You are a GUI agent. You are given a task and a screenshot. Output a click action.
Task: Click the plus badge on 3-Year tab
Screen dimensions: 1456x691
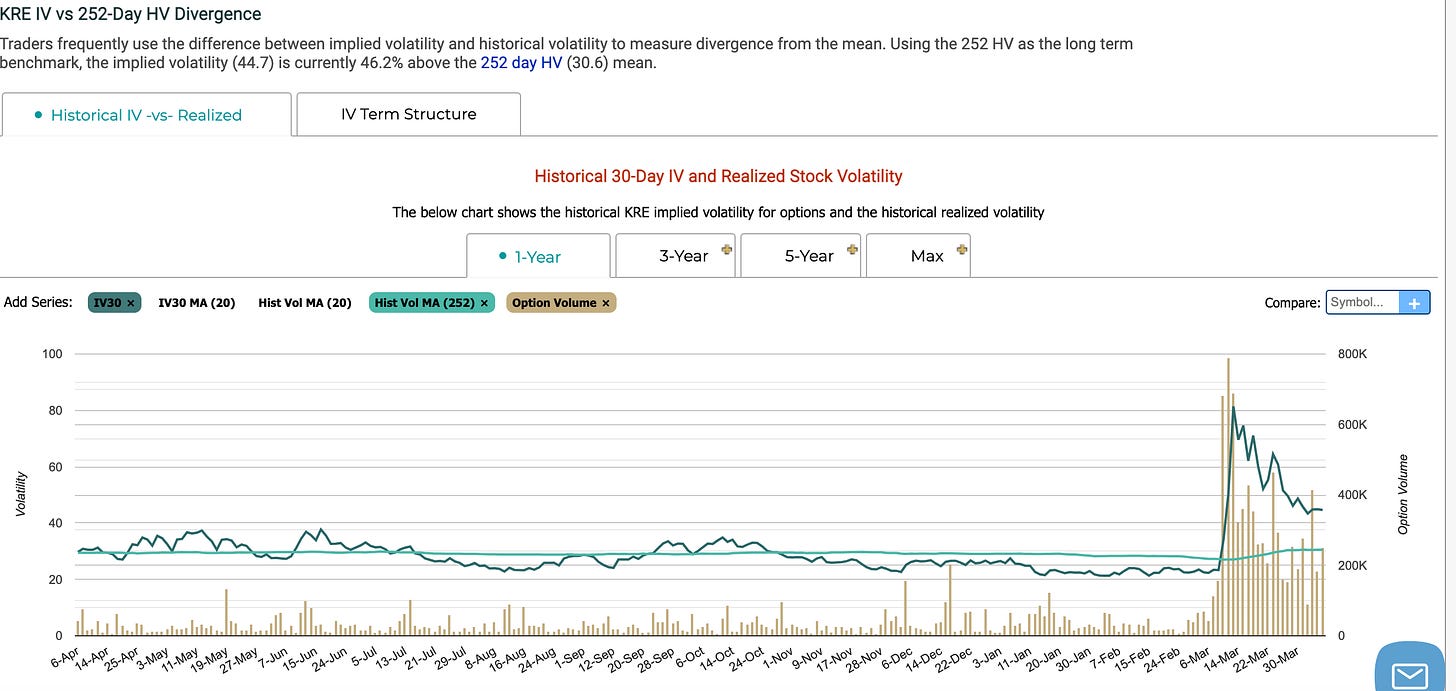point(726,249)
